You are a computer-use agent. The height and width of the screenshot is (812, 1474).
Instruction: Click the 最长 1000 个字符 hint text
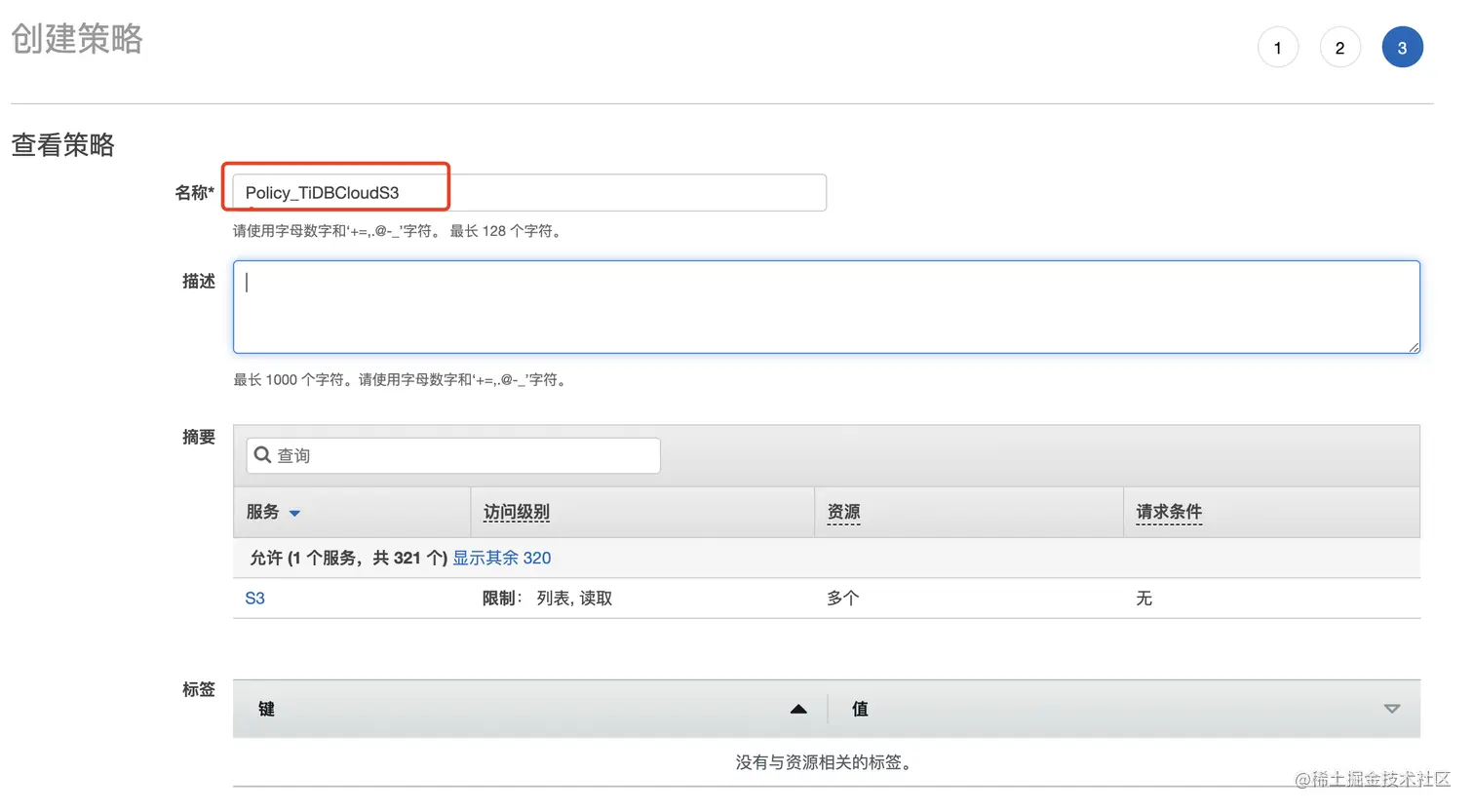(403, 379)
